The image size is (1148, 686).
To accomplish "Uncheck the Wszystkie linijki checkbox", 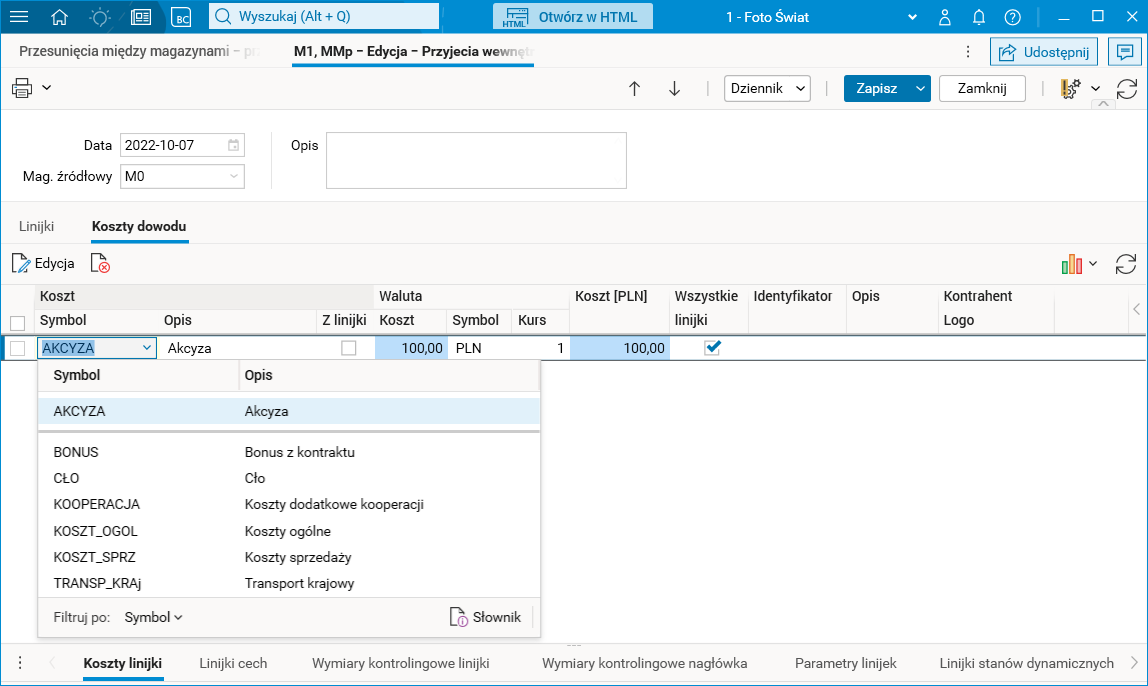I will coord(712,348).
